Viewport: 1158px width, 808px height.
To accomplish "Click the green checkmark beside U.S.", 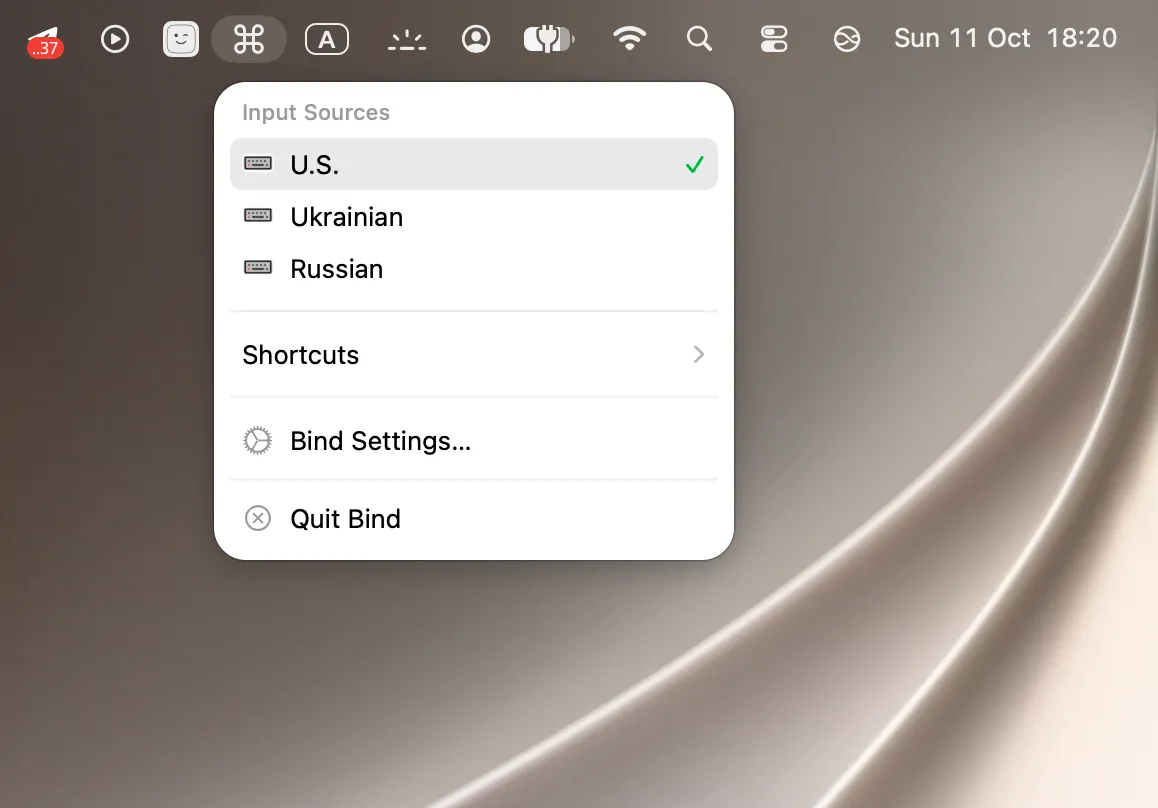I will (x=694, y=164).
